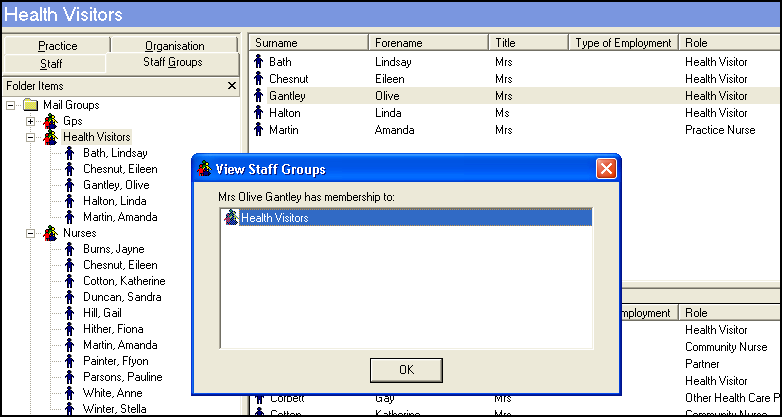Collapse the Health Visitors tree node
This screenshot has width=782, height=417.
[30, 137]
